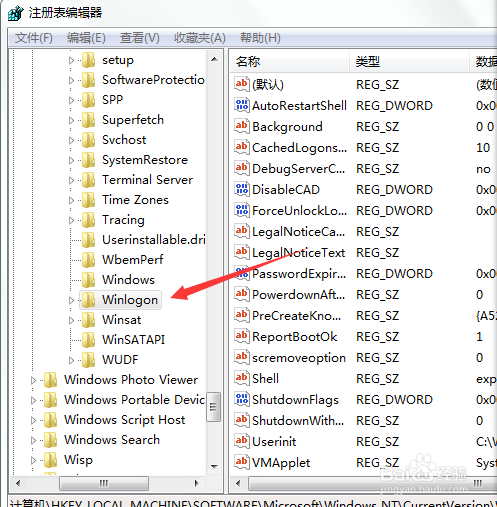The image size is (497, 507).
Task: Click the setup folder icon
Action: coord(89,60)
